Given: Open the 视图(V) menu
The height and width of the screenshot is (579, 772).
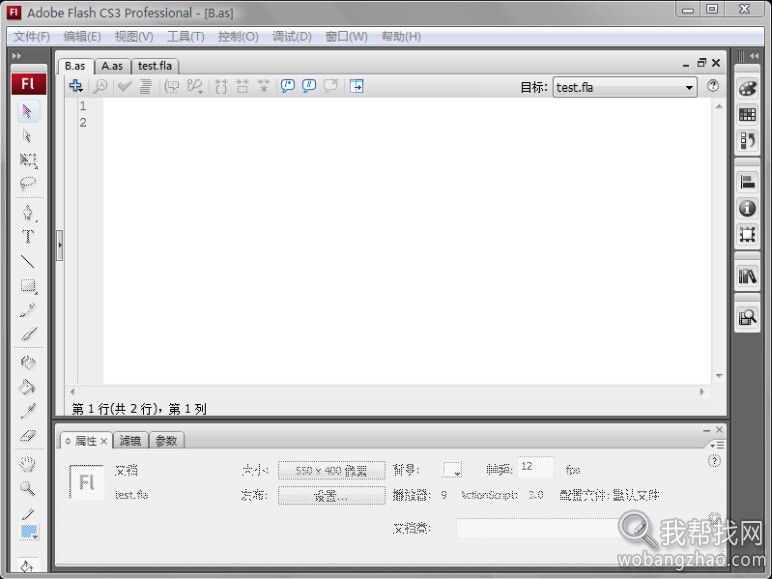Looking at the screenshot, I should click(x=134, y=36).
